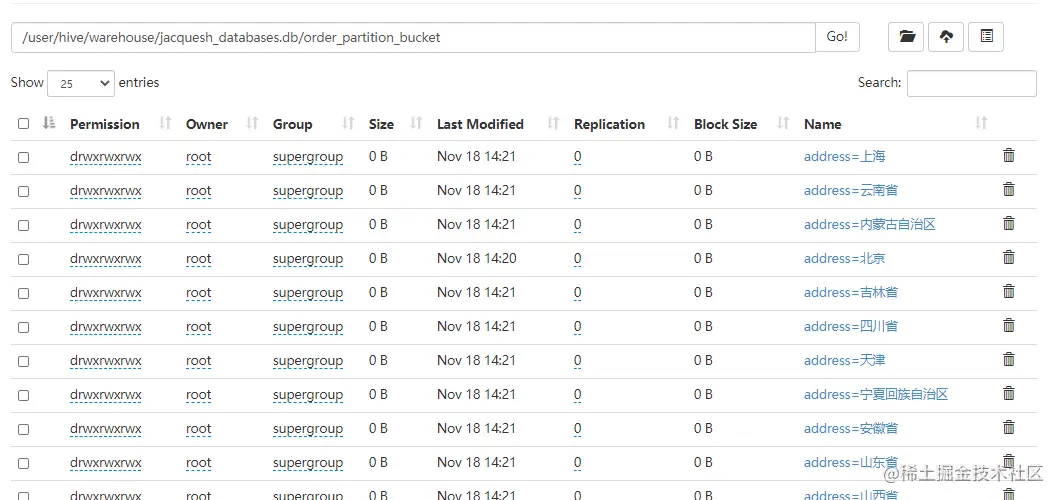
Task: Open the Show entries count dropdown
Action: pos(80,83)
